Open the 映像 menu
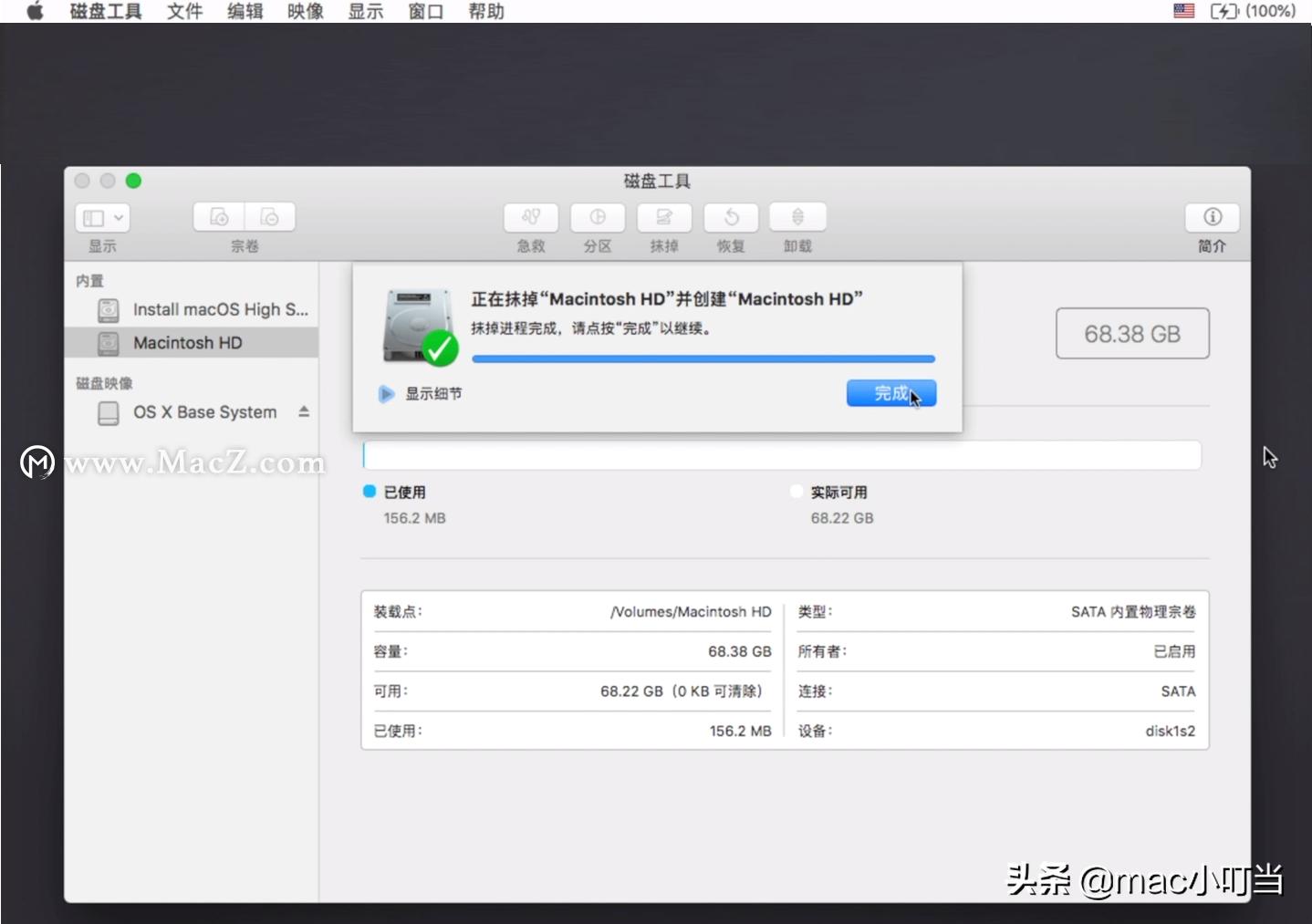 click(x=304, y=12)
